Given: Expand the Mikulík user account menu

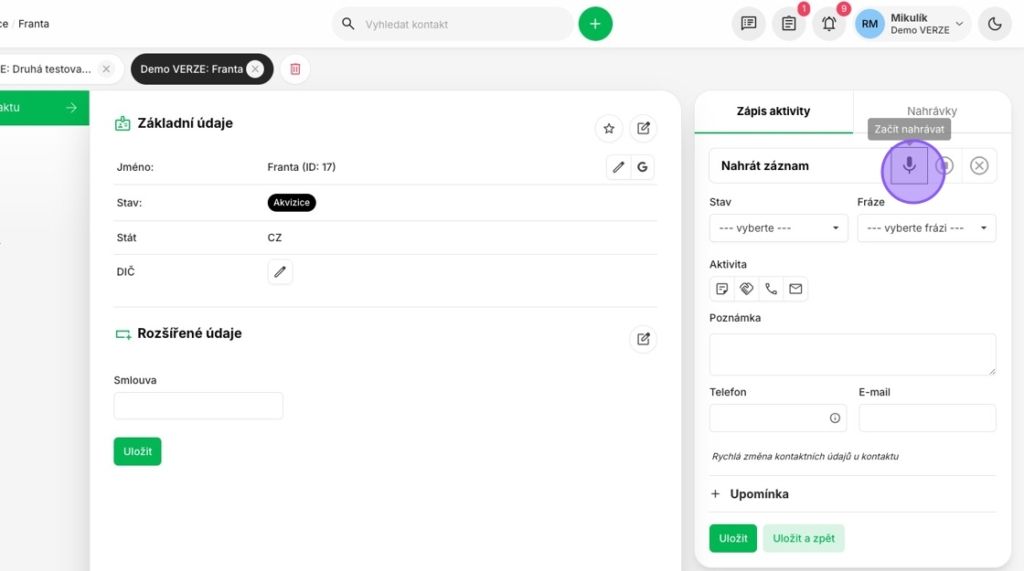Looking at the screenshot, I should coord(912,24).
